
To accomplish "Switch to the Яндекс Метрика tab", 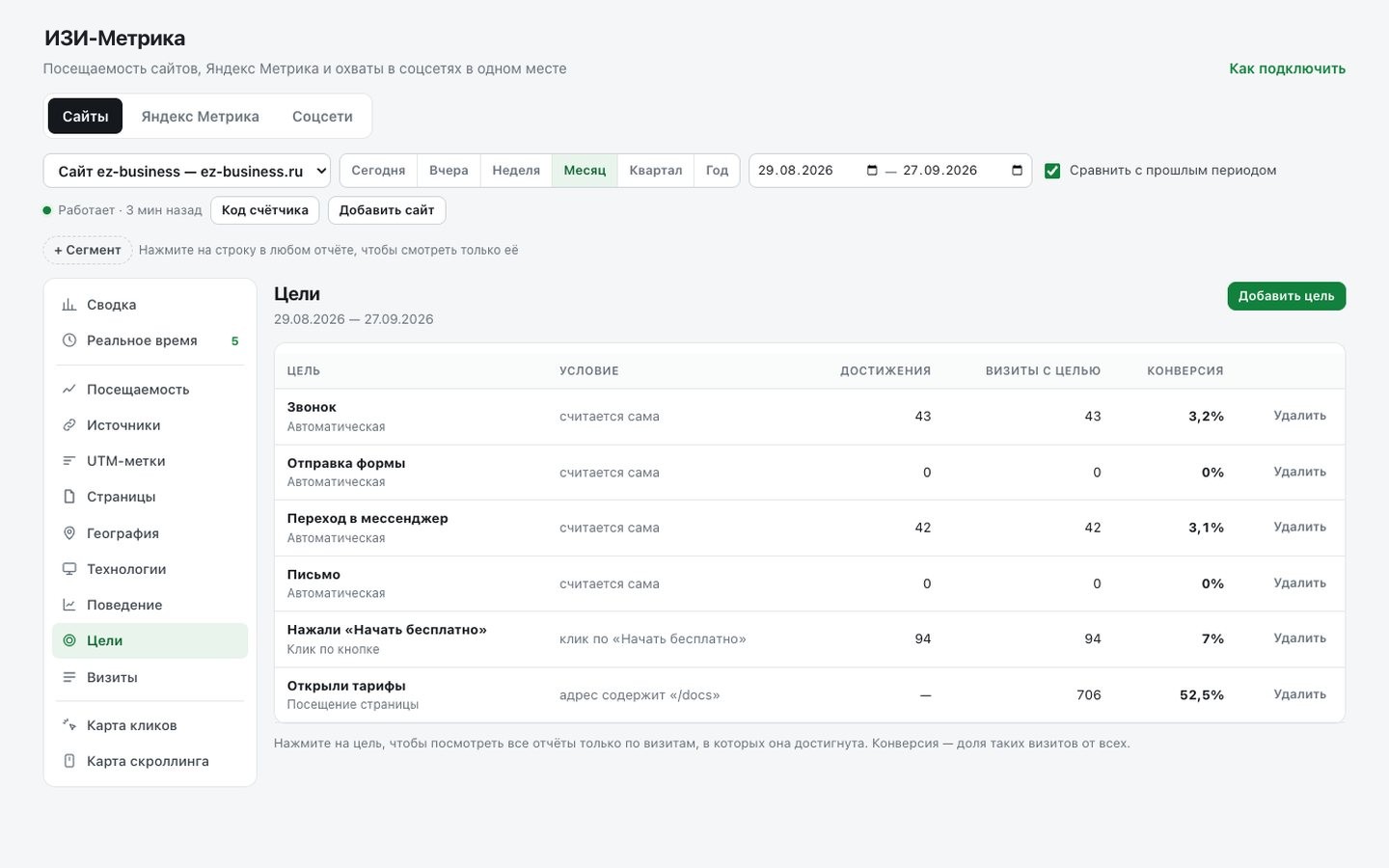I will pos(200,116).
